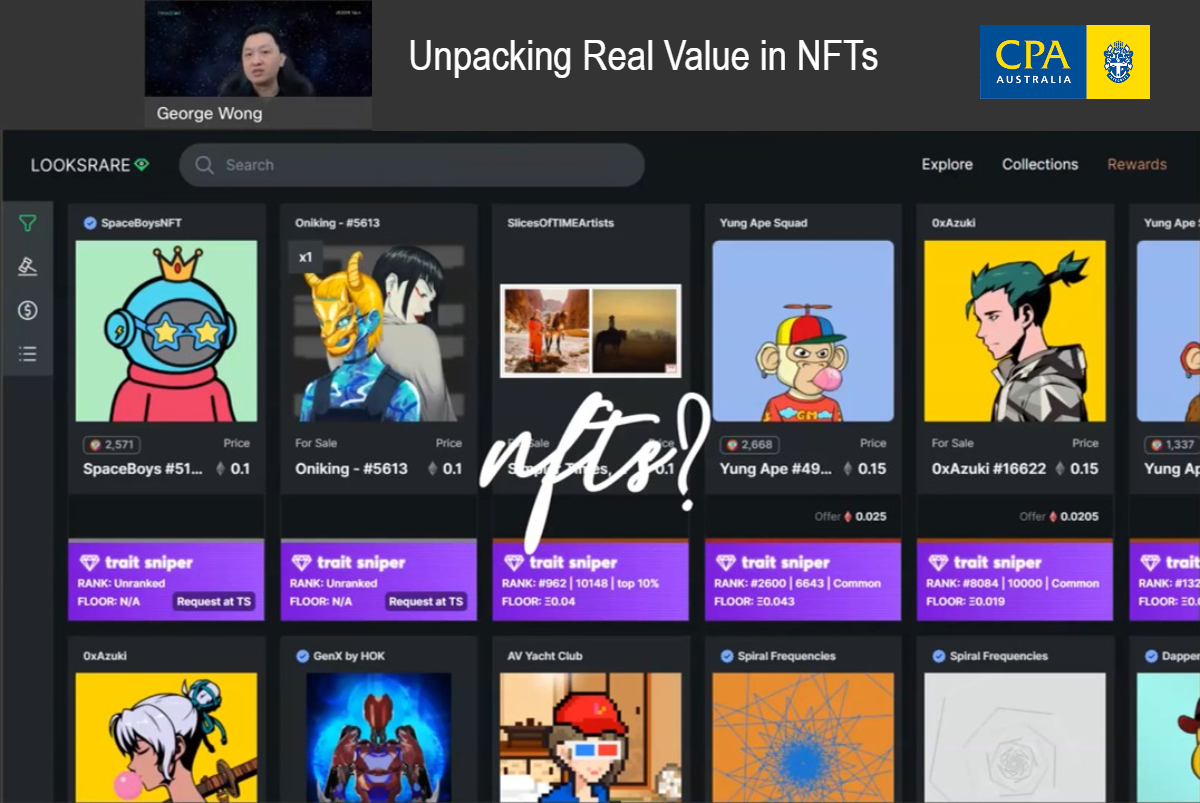Select the dollar coin sidebar icon
The height and width of the screenshot is (803, 1200).
[x=27, y=310]
